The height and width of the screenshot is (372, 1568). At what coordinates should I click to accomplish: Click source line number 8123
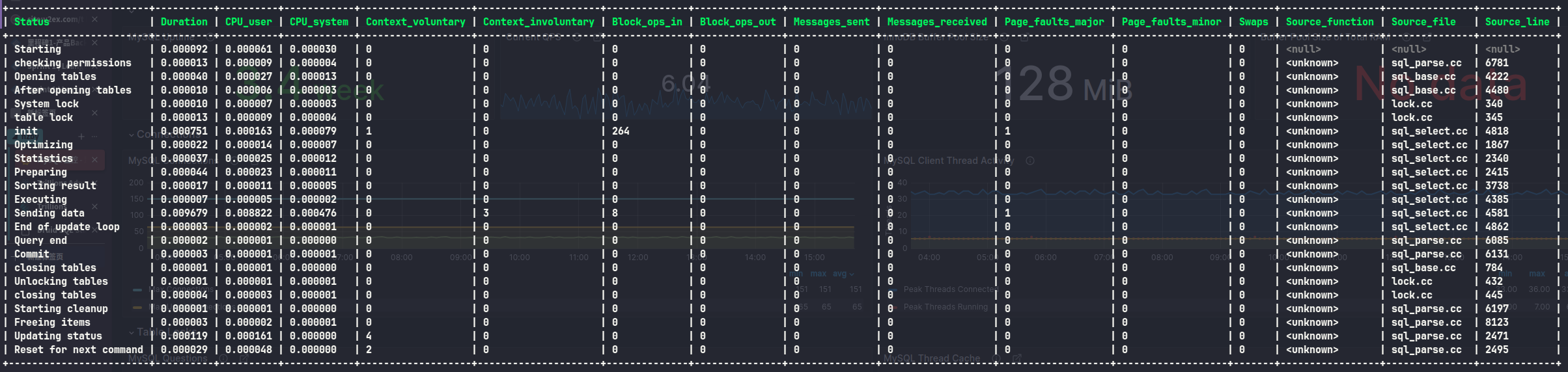point(1496,322)
